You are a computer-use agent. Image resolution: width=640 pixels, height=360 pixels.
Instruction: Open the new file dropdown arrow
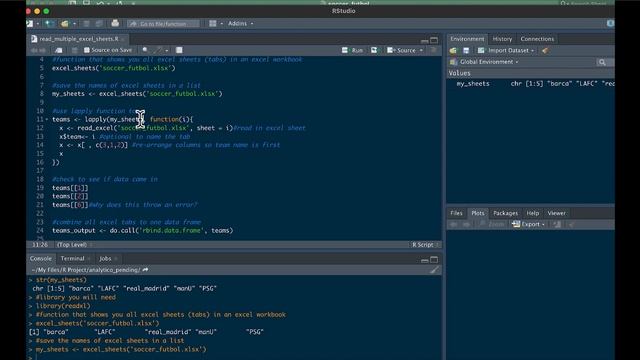tap(38, 24)
